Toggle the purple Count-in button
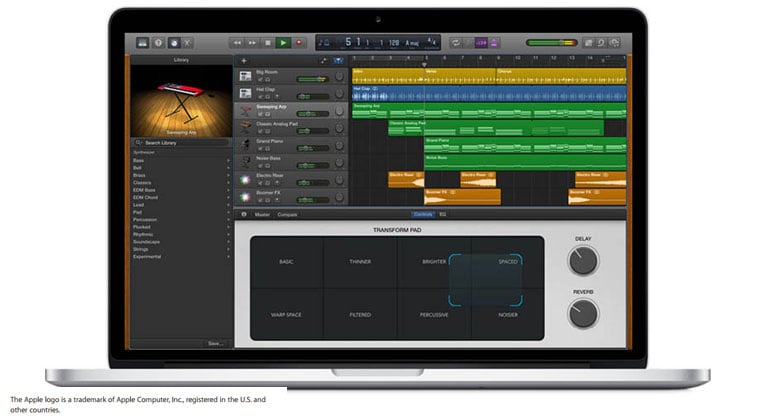This screenshot has height=420, width=760. click(x=480, y=43)
